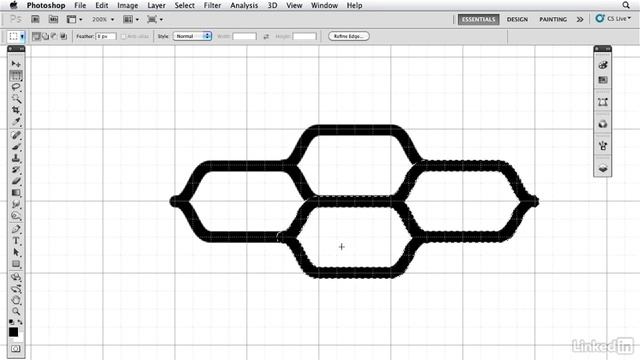Select the Path Selection tool
Image resolution: width=640 pixels, height=360 pixels.
pos(16,252)
